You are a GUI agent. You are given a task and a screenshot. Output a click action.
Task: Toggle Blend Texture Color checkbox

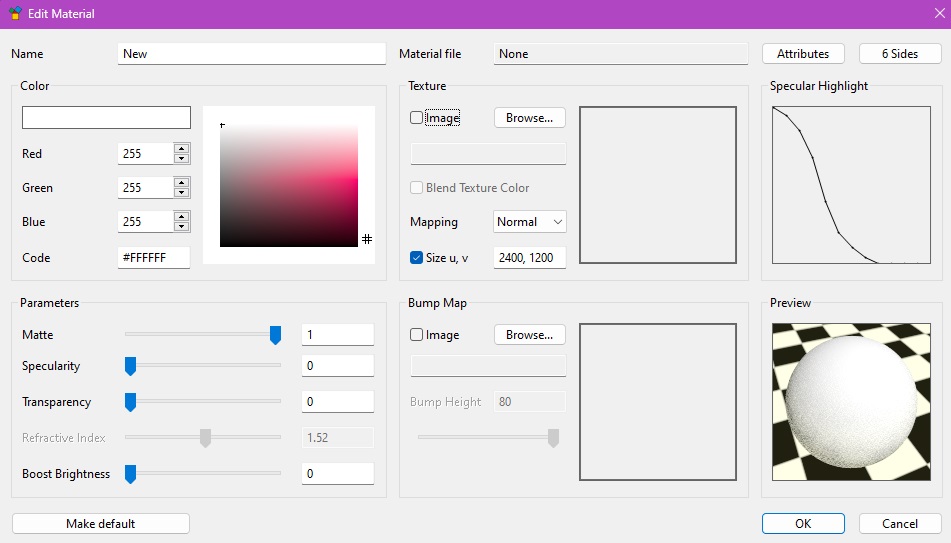[x=416, y=187]
